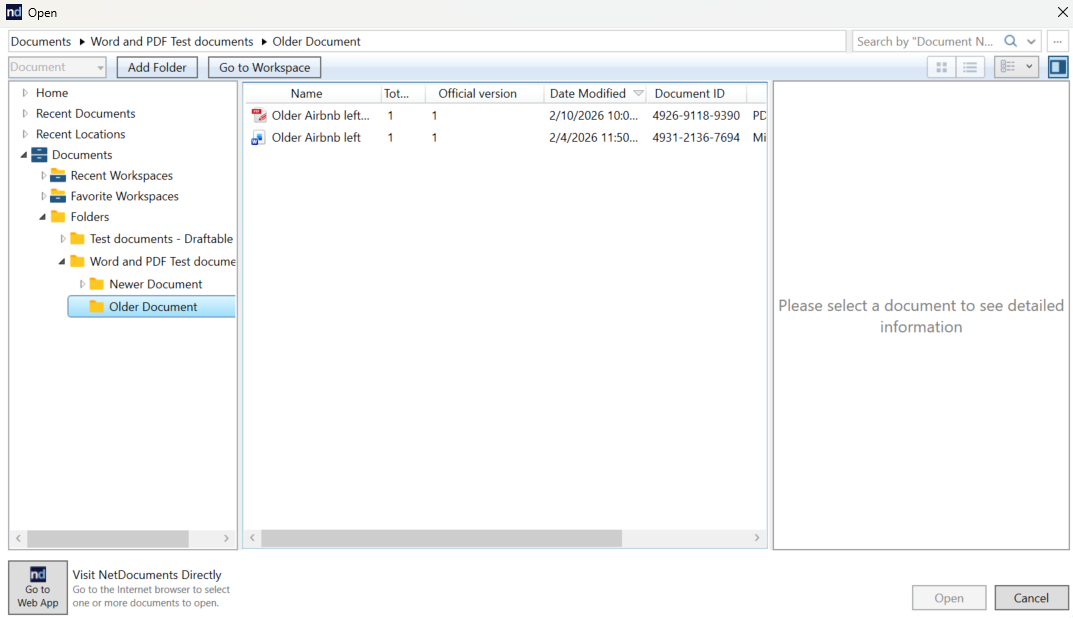Screen dimensions: 1073x618
Task: Switch to list view
Action: point(970,67)
